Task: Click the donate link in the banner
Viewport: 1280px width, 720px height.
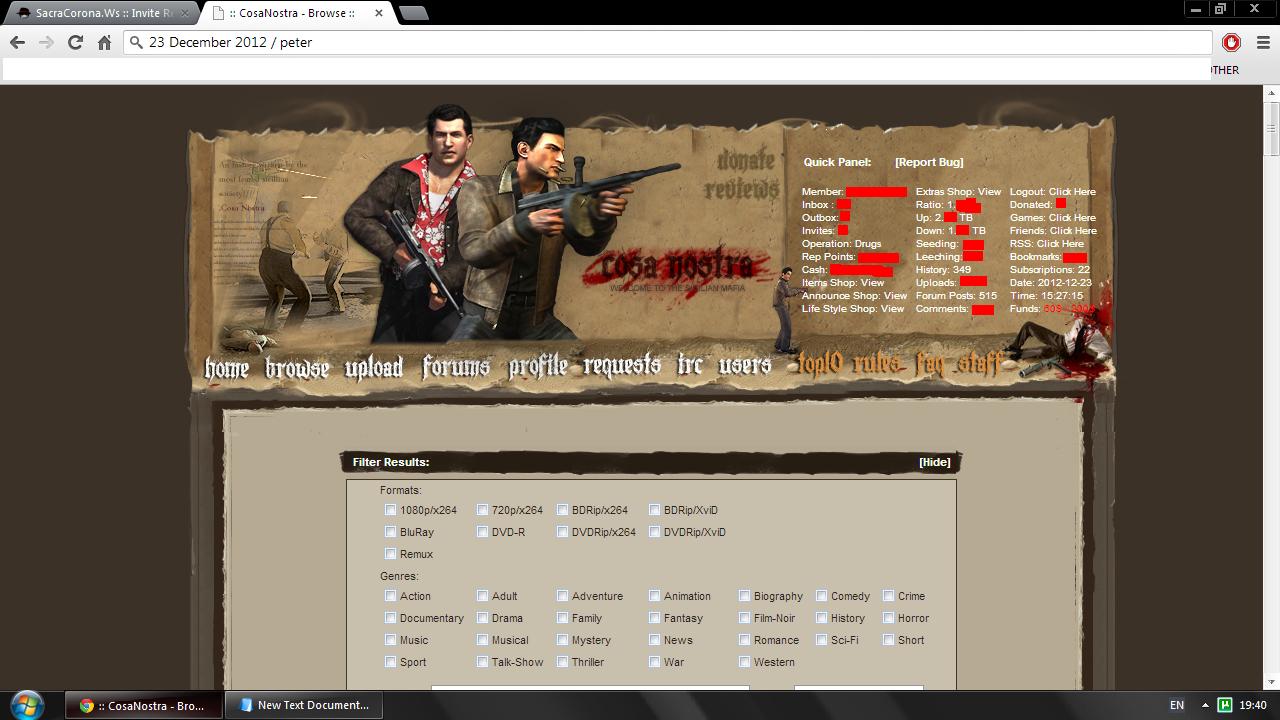Action: (746, 160)
